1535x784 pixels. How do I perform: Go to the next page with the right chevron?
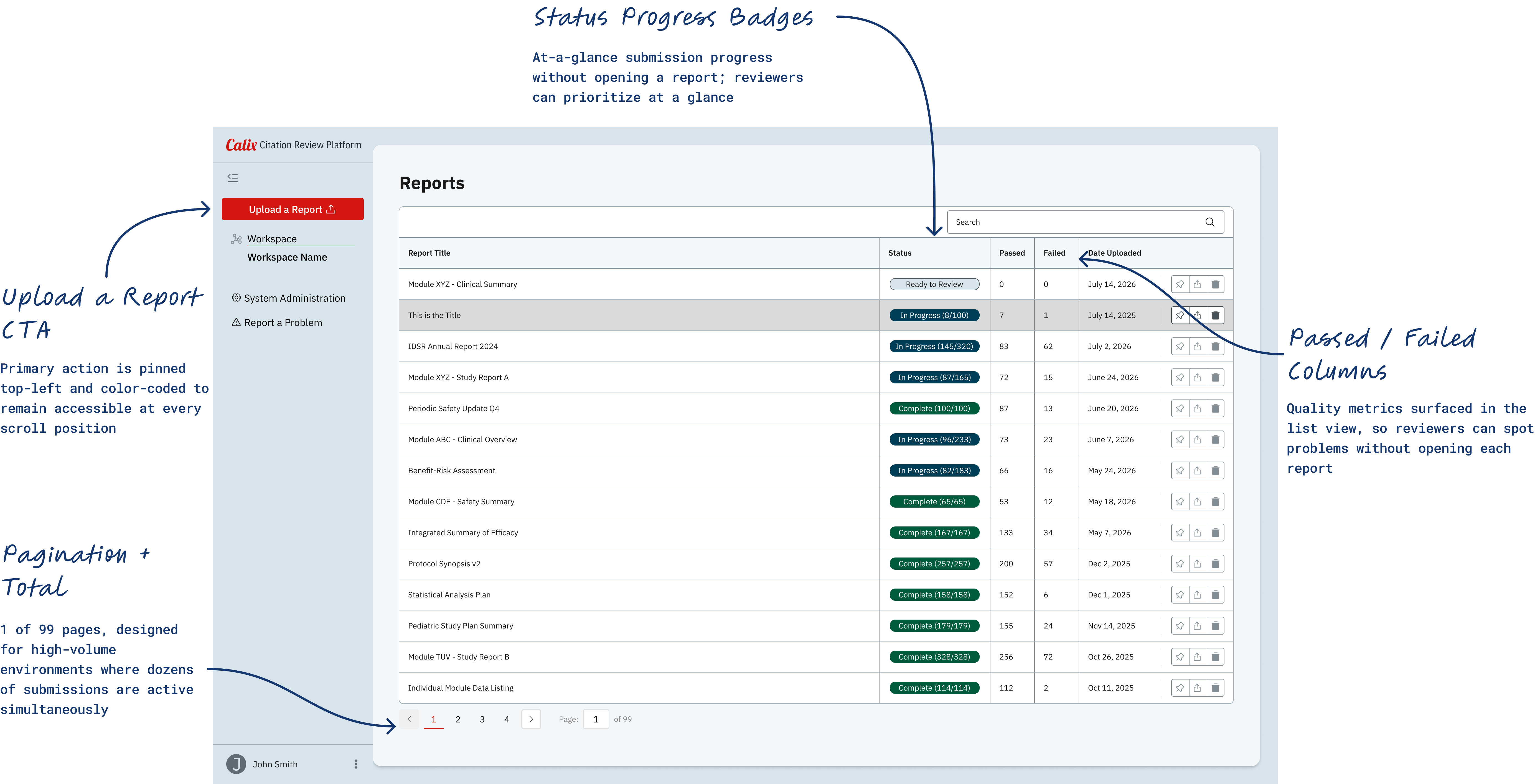[x=531, y=719]
